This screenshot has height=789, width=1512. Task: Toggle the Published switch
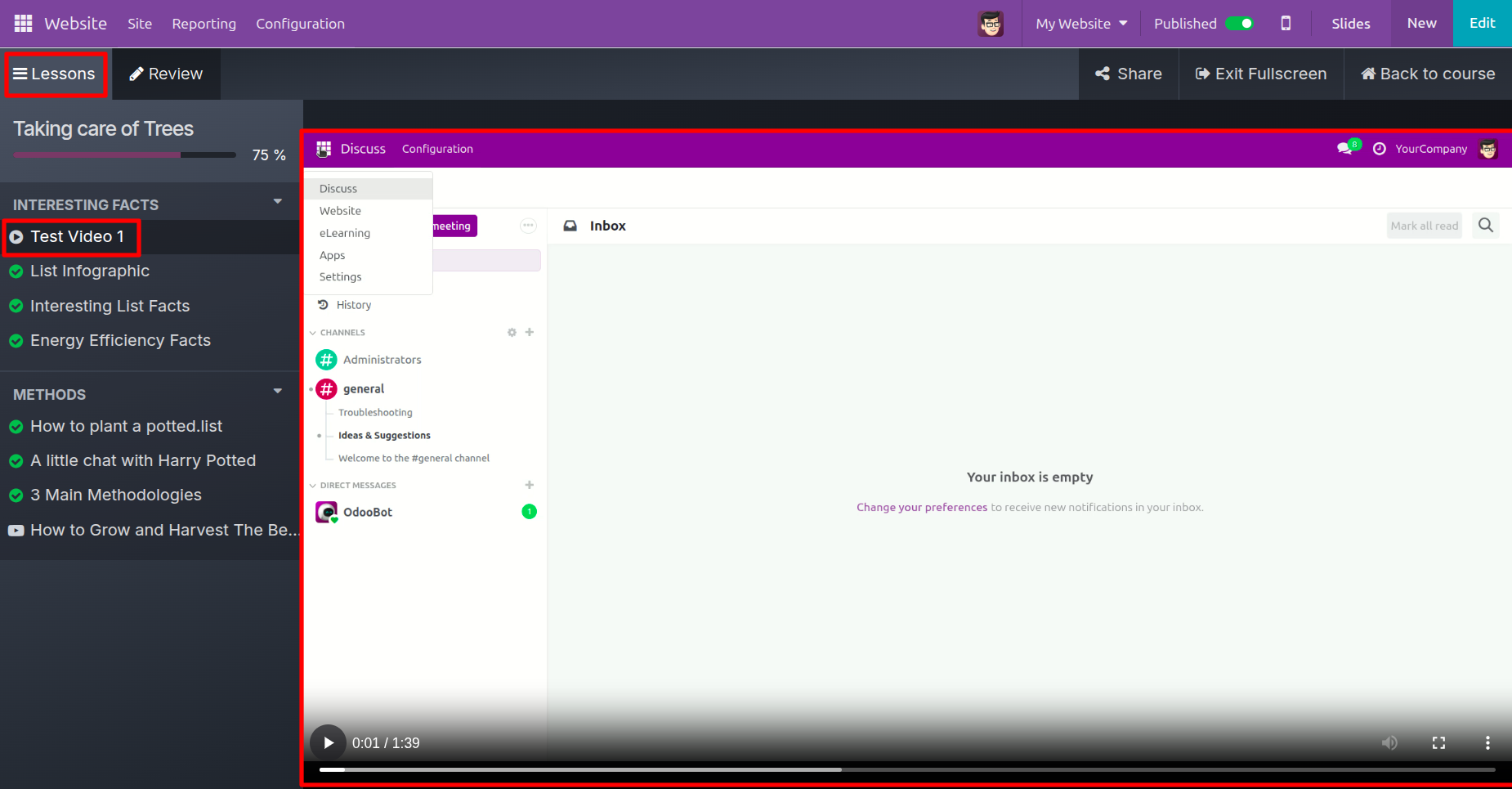tap(1239, 24)
